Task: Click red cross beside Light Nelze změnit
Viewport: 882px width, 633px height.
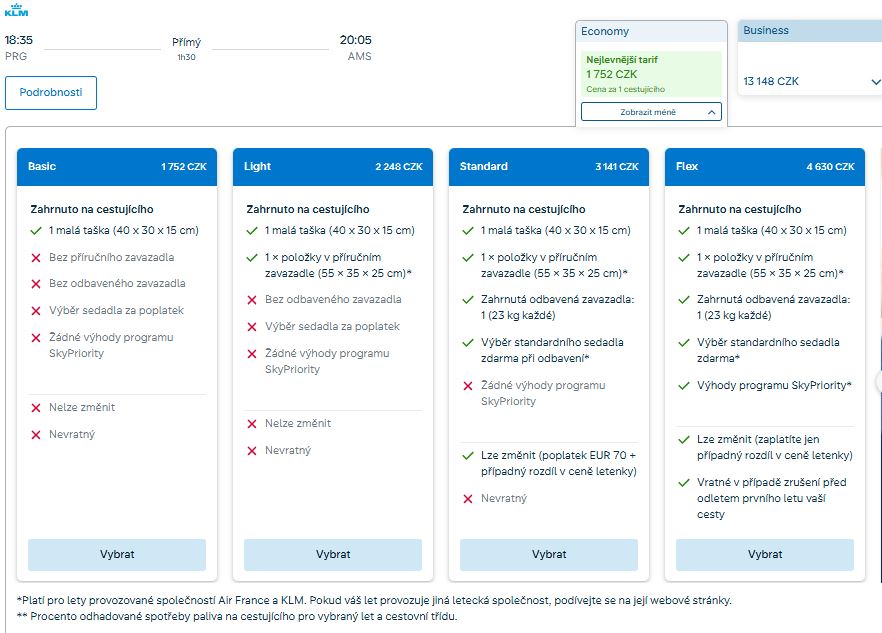Action: (252, 424)
